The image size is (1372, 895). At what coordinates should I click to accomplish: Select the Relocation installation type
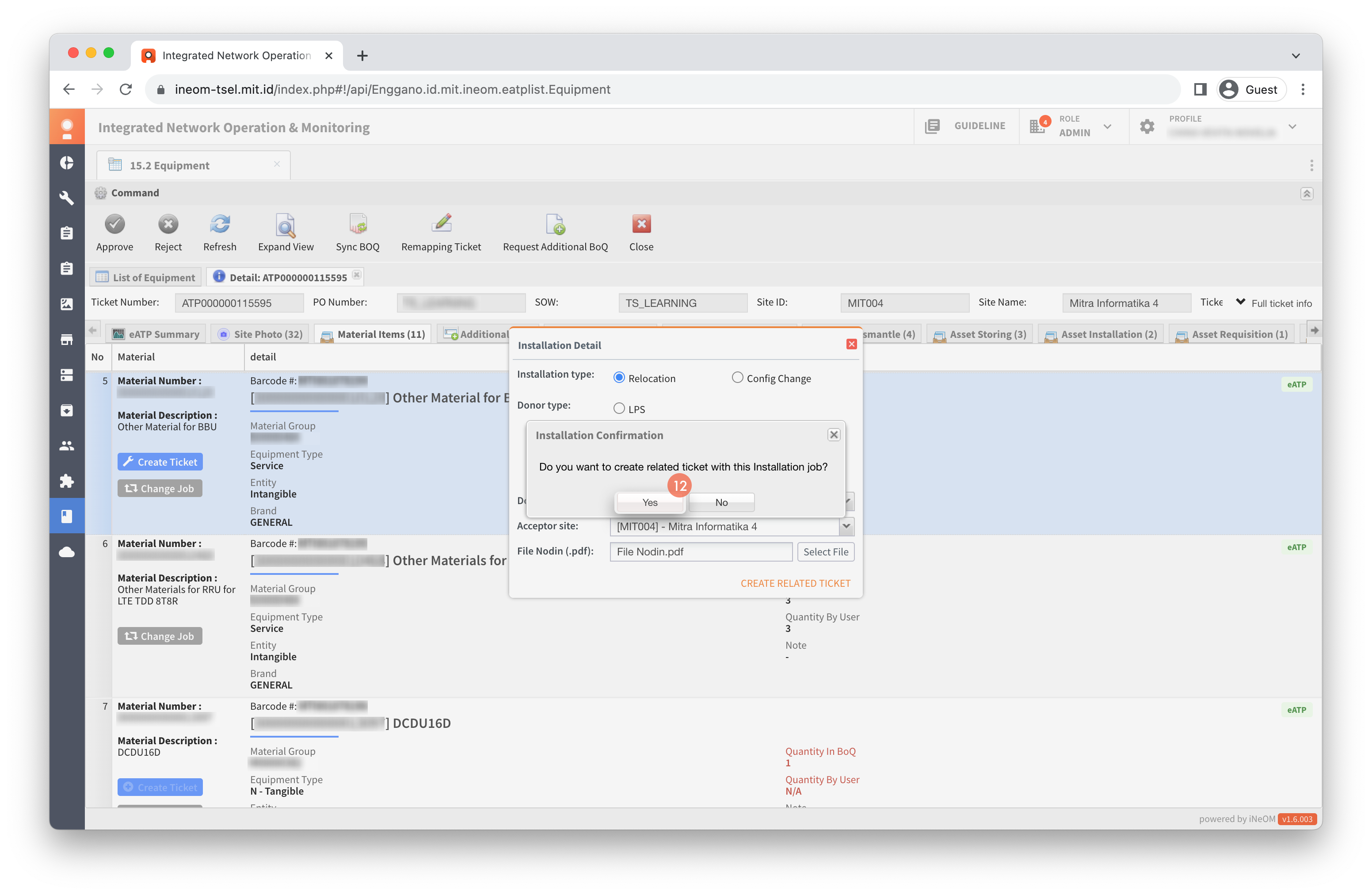tap(618, 378)
